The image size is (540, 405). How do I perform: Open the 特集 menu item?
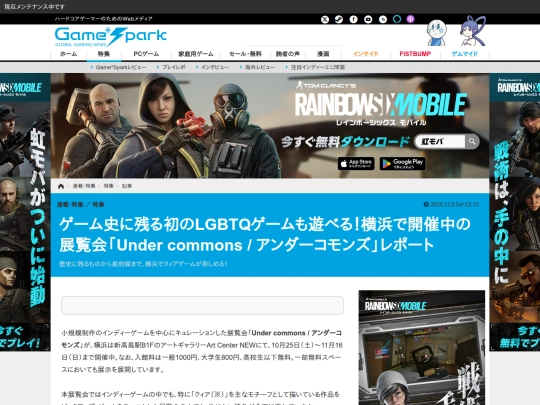pyautogui.click(x=104, y=54)
